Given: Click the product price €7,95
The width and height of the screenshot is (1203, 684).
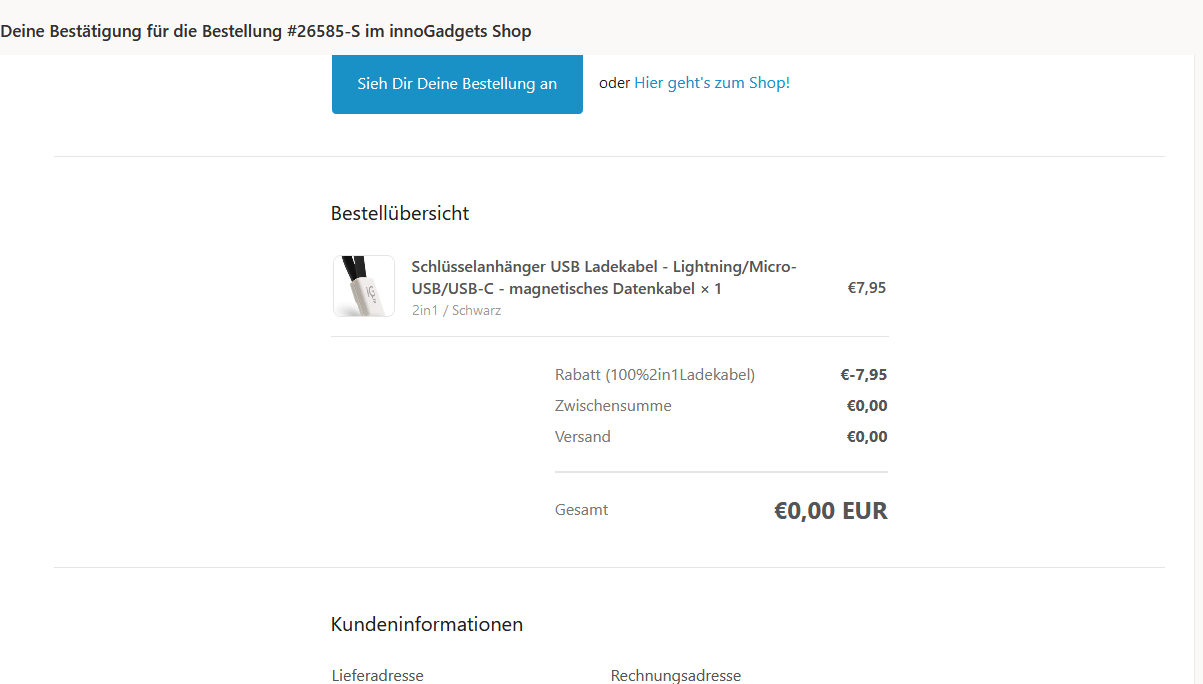Looking at the screenshot, I should [866, 288].
